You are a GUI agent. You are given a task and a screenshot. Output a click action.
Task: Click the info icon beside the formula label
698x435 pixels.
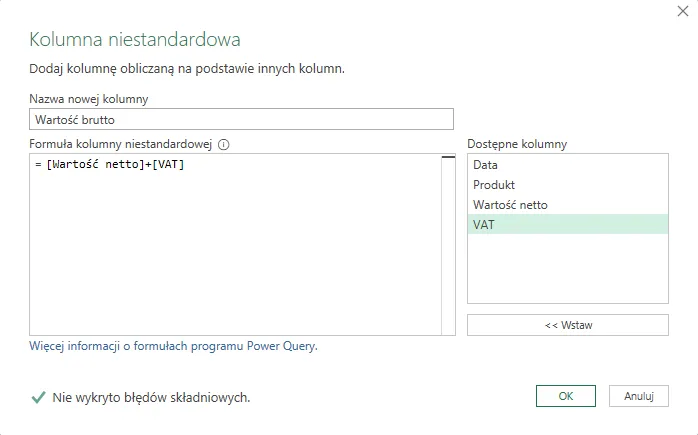click(224, 144)
